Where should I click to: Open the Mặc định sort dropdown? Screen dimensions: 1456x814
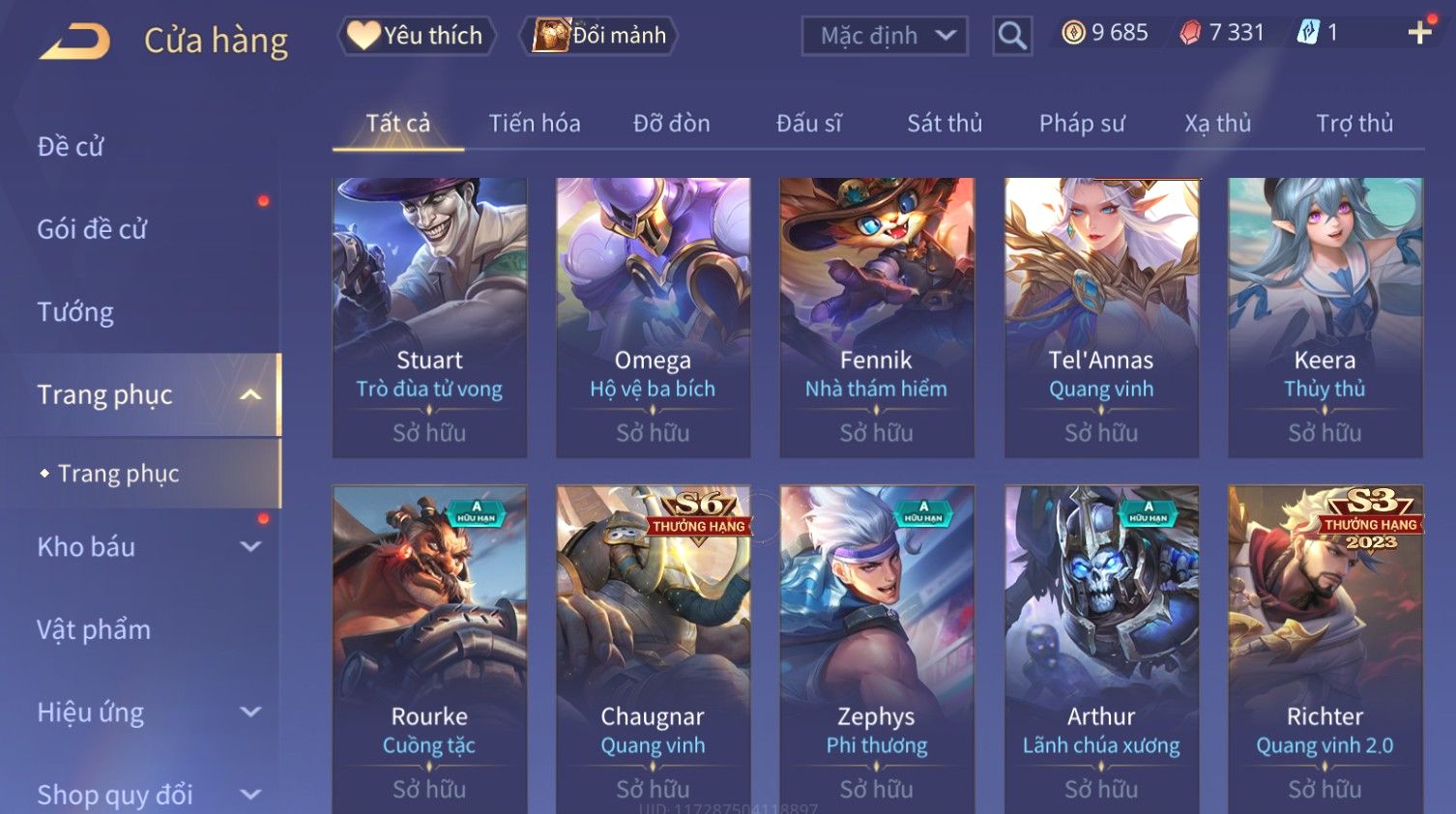(885, 36)
